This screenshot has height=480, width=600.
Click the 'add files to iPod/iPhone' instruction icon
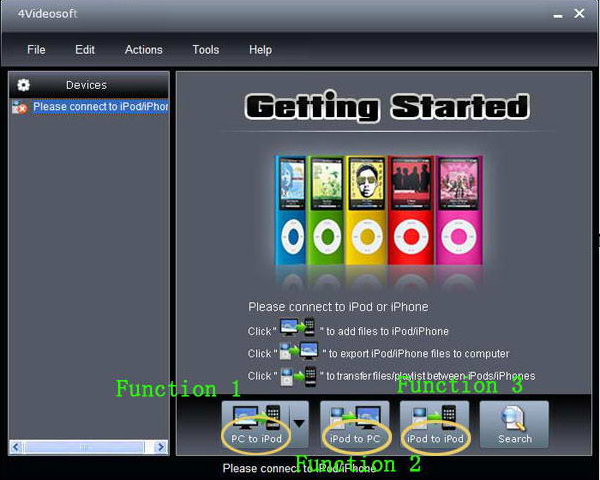pyautogui.click(x=297, y=327)
